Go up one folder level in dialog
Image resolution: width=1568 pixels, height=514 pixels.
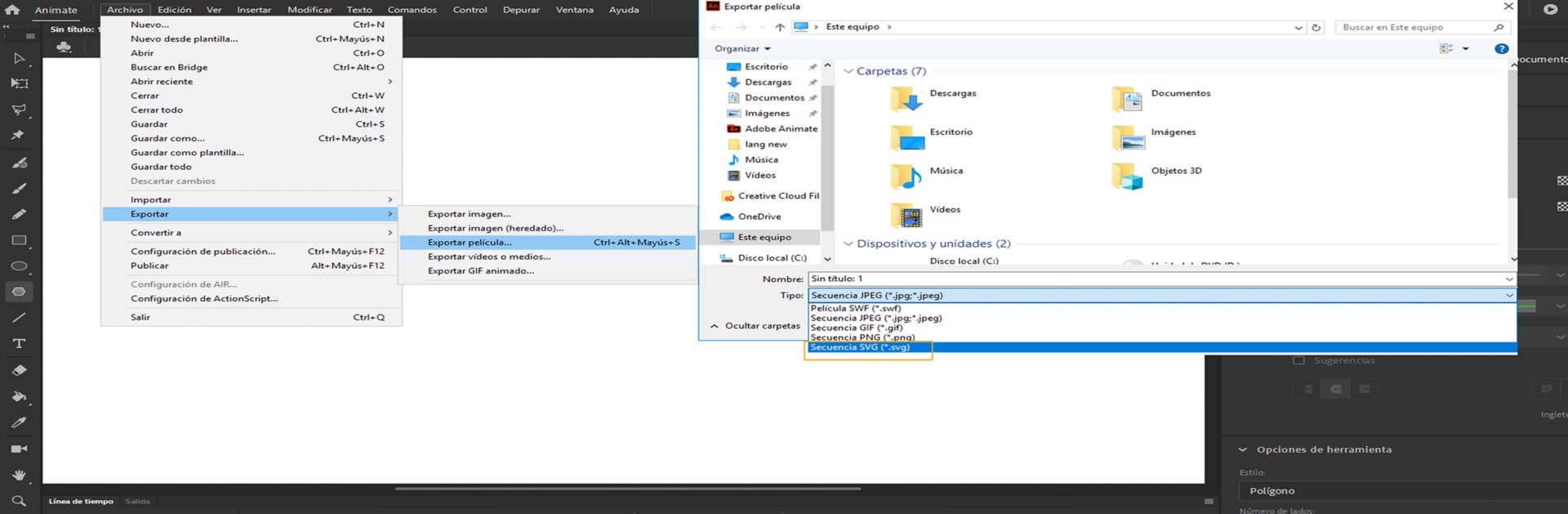click(780, 27)
